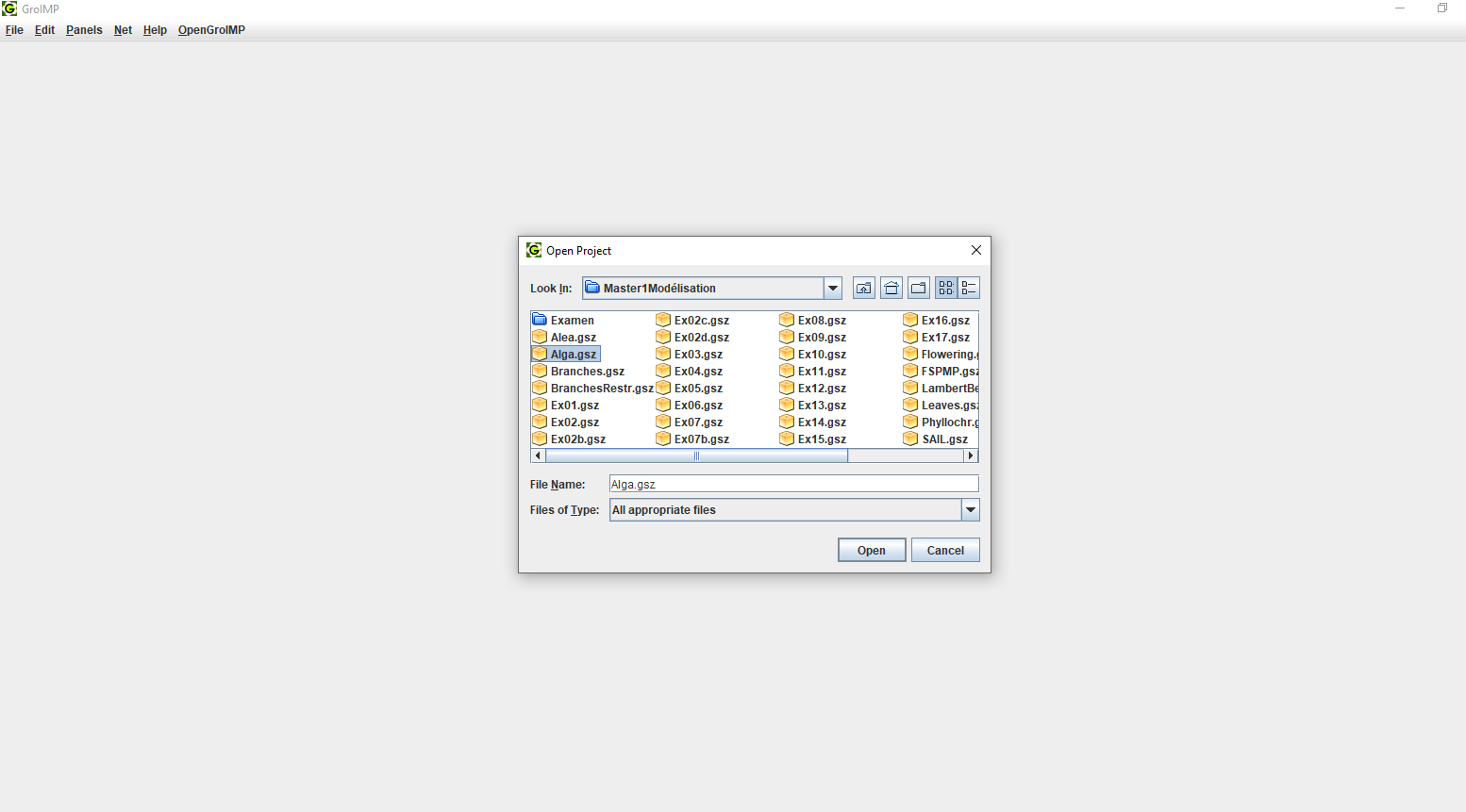Click the File Name text field

click(792, 485)
